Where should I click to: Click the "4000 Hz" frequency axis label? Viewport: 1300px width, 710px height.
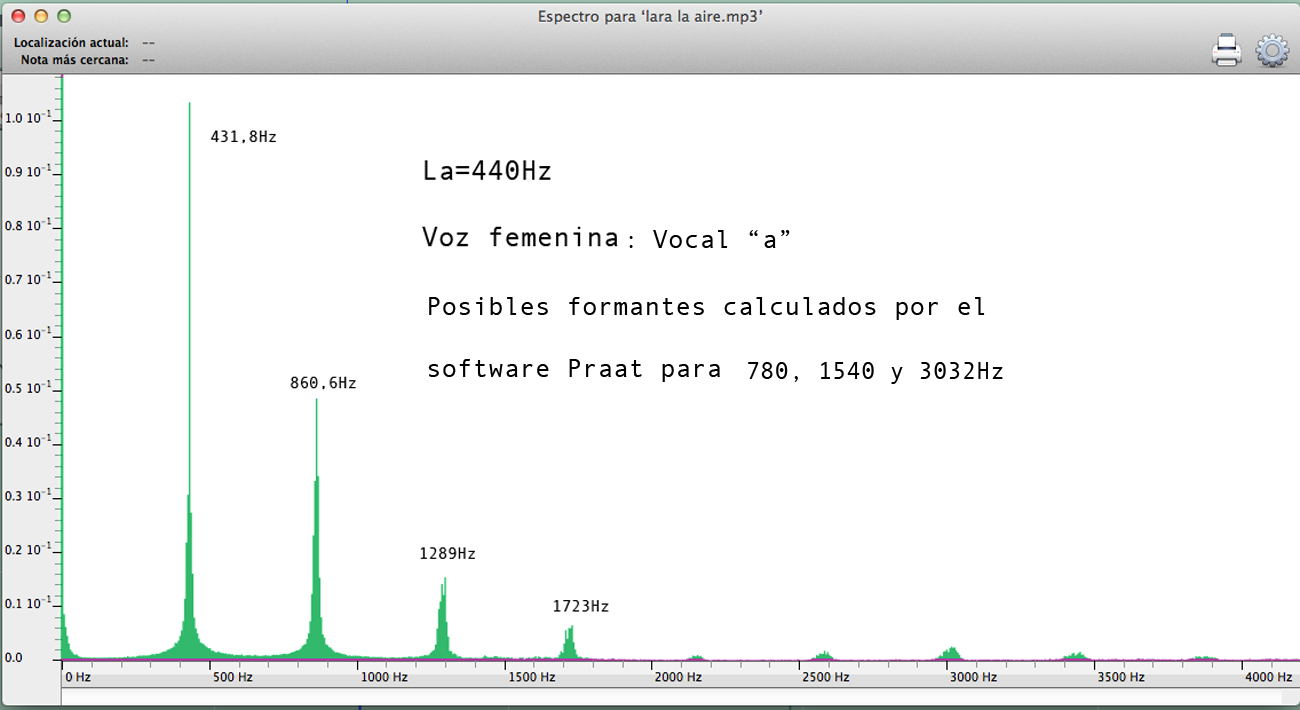tap(1268, 677)
